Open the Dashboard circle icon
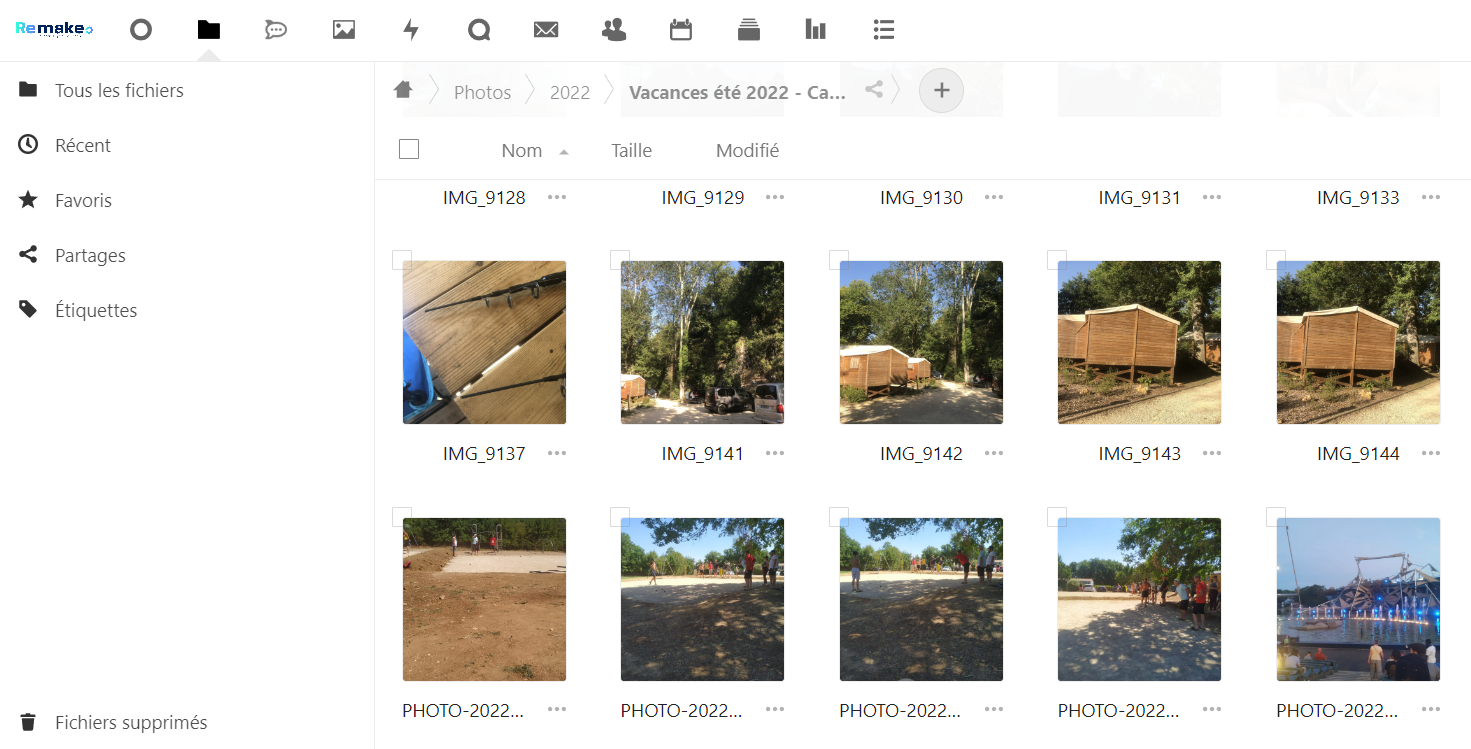 (x=141, y=30)
